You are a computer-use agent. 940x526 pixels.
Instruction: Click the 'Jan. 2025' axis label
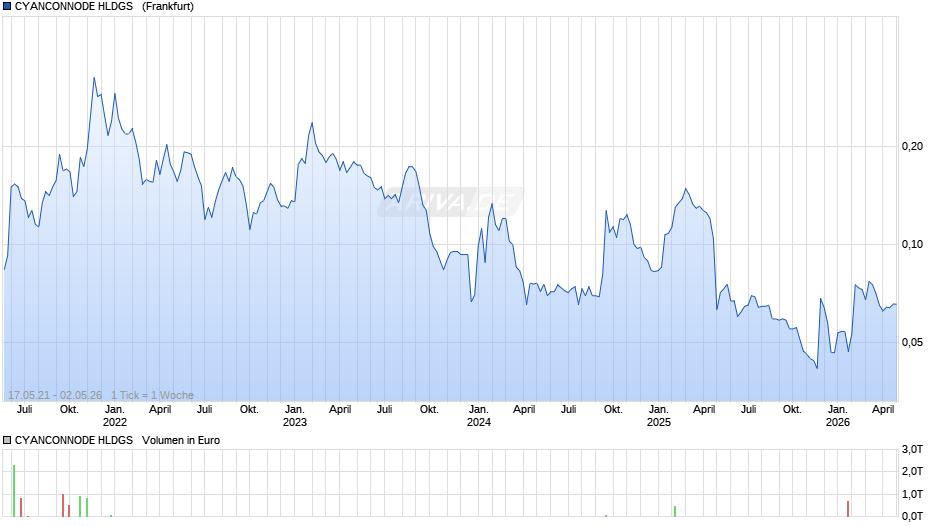point(658,416)
